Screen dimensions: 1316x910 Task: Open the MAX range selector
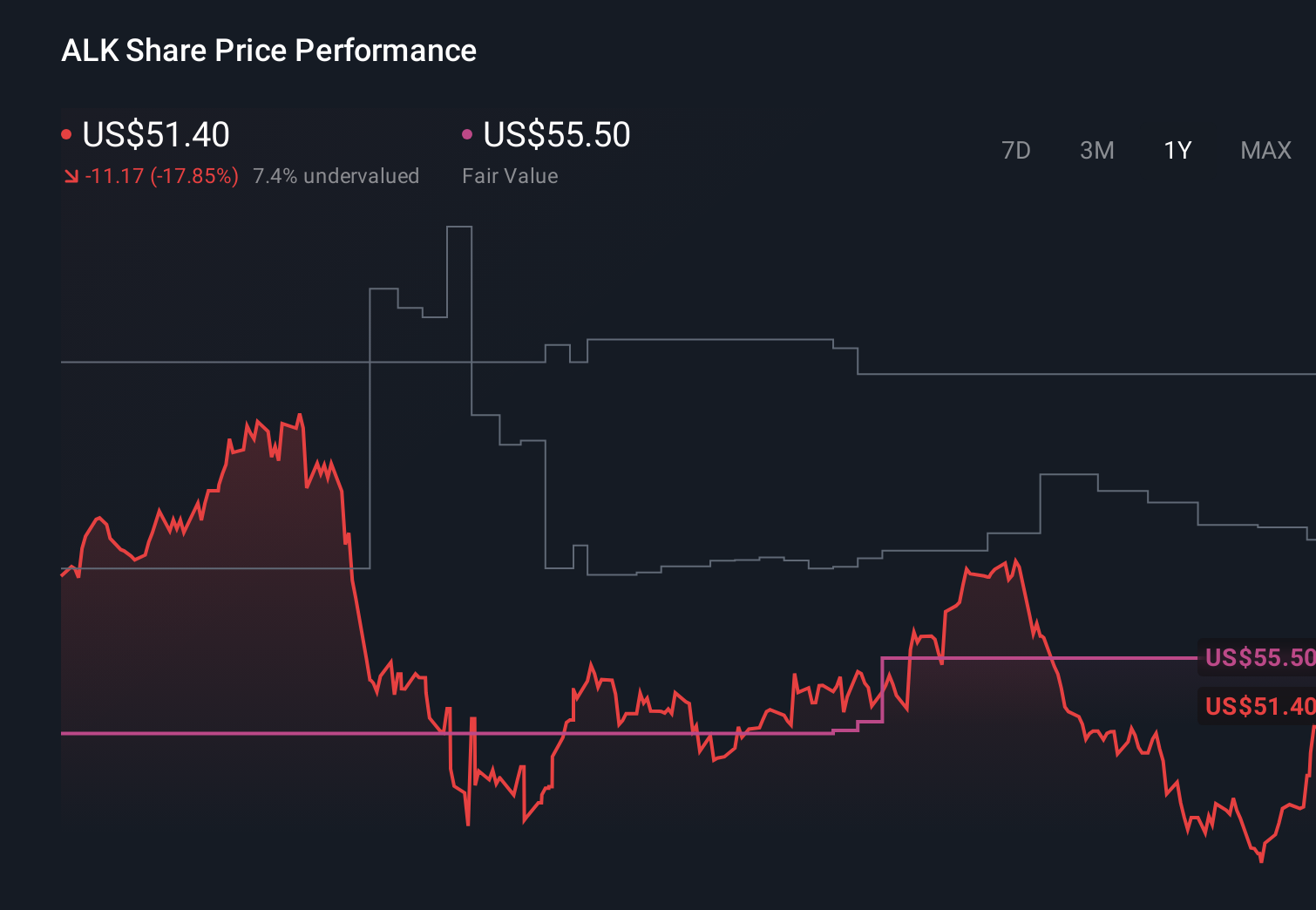coord(1265,150)
